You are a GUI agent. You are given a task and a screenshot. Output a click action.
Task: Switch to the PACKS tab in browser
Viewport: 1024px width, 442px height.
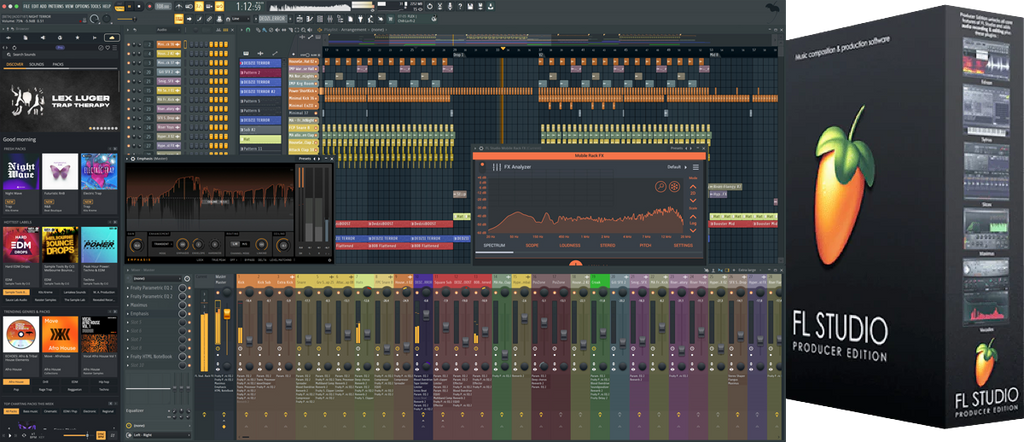coord(58,65)
